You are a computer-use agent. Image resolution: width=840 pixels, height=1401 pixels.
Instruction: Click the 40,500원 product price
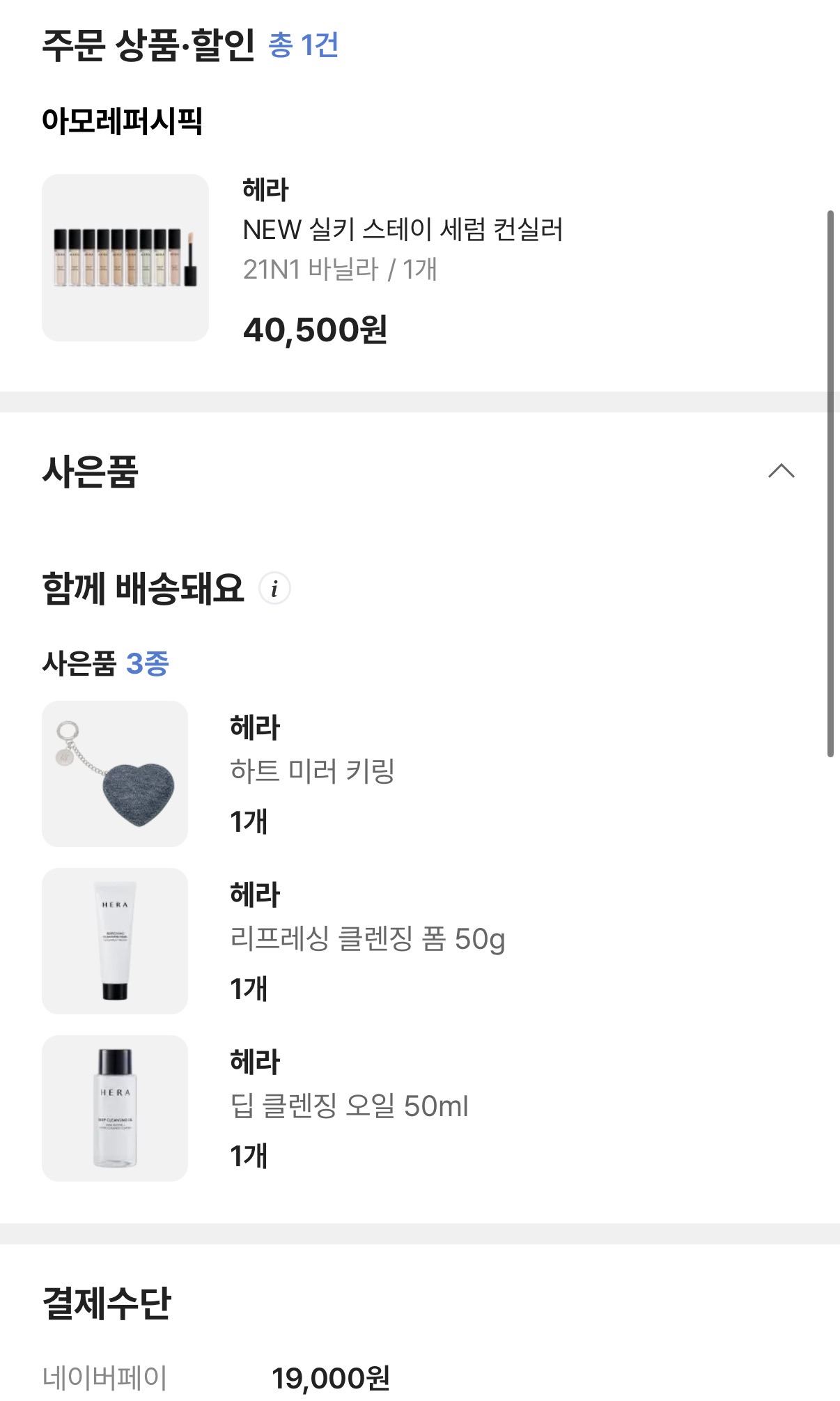point(315,330)
